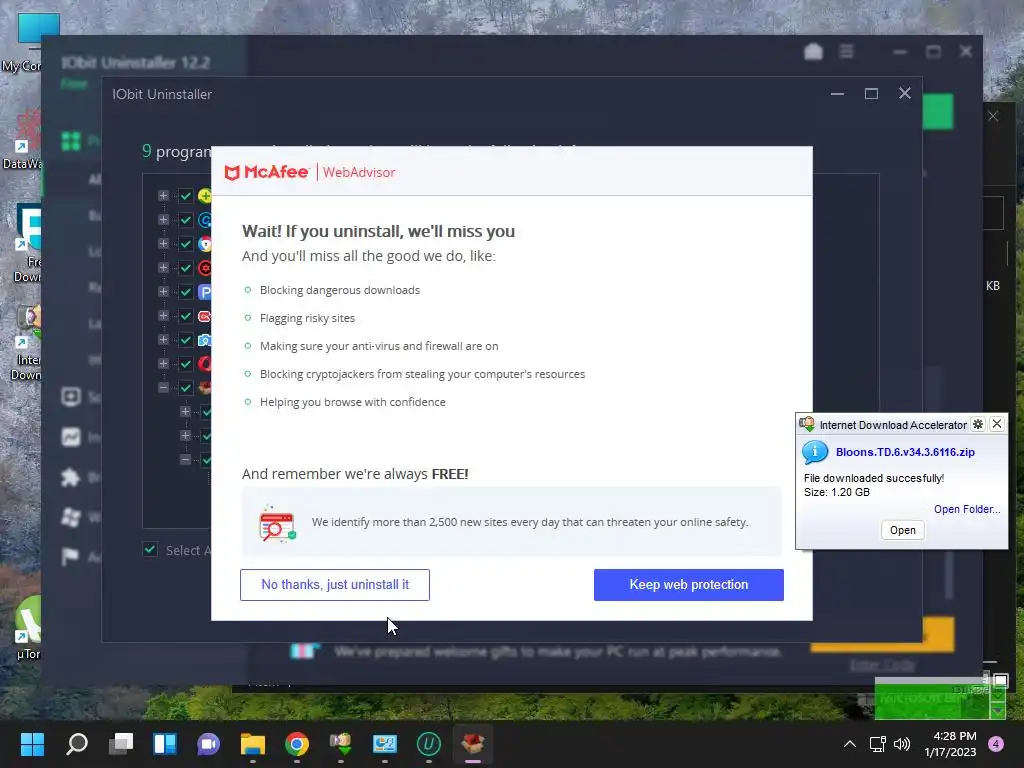Open File Explorer from taskbar
The image size is (1024, 768).
pos(253,743)
